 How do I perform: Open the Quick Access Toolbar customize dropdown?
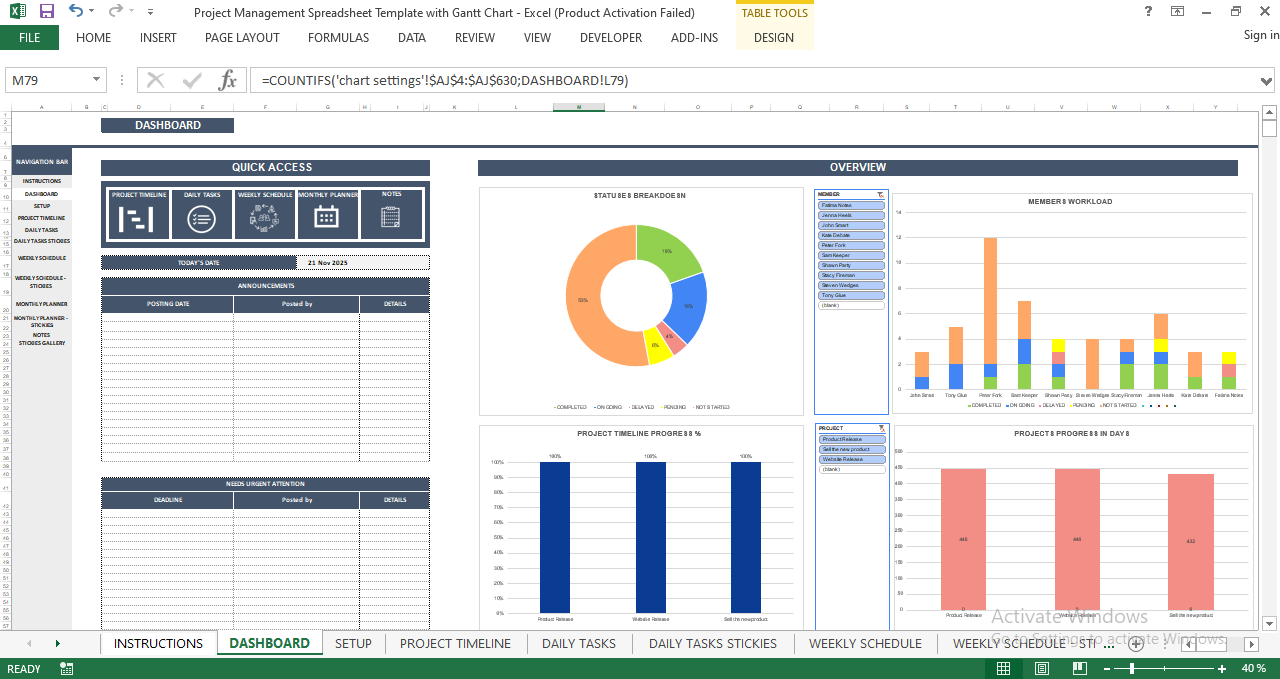click(150, 10)
